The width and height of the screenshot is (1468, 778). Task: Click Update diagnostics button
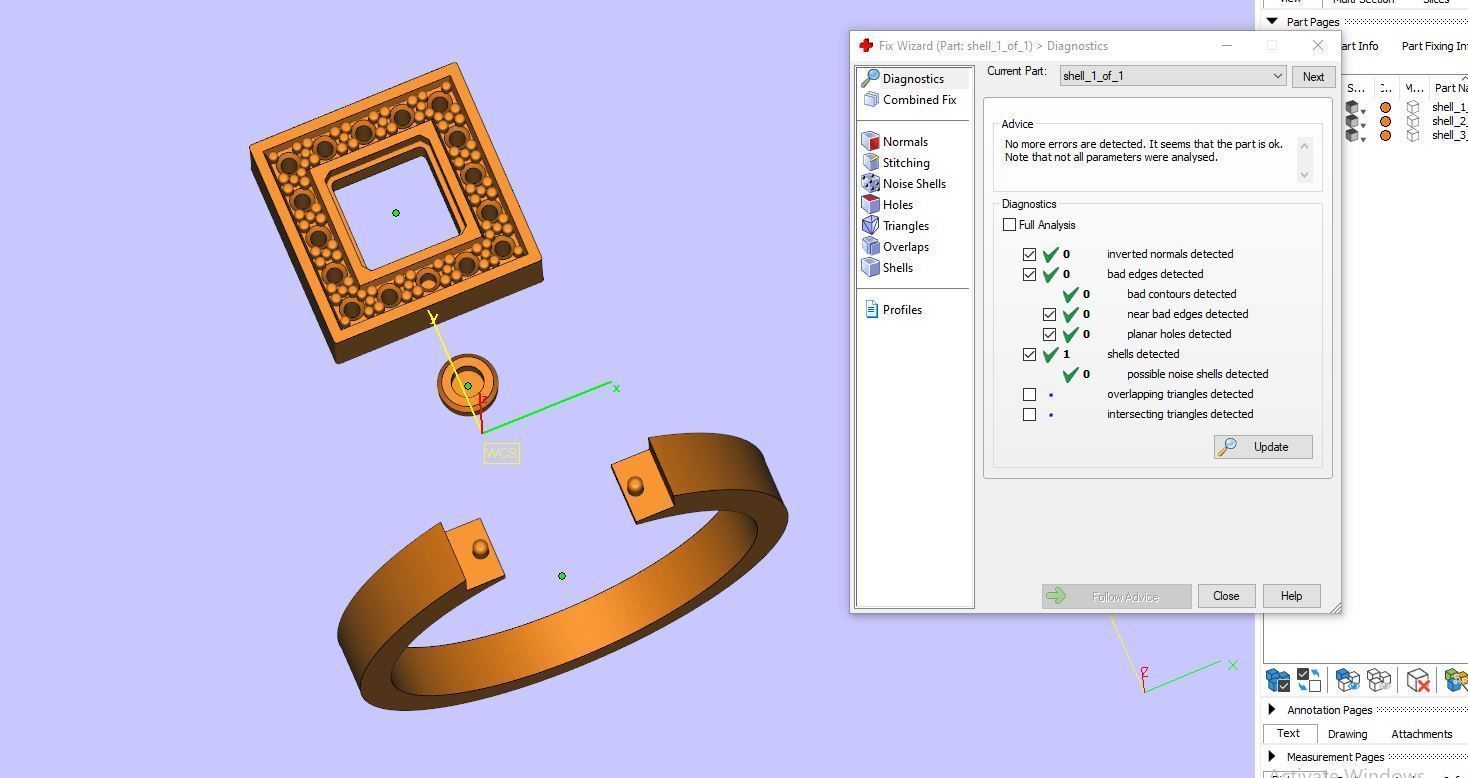click(1263, 447)
